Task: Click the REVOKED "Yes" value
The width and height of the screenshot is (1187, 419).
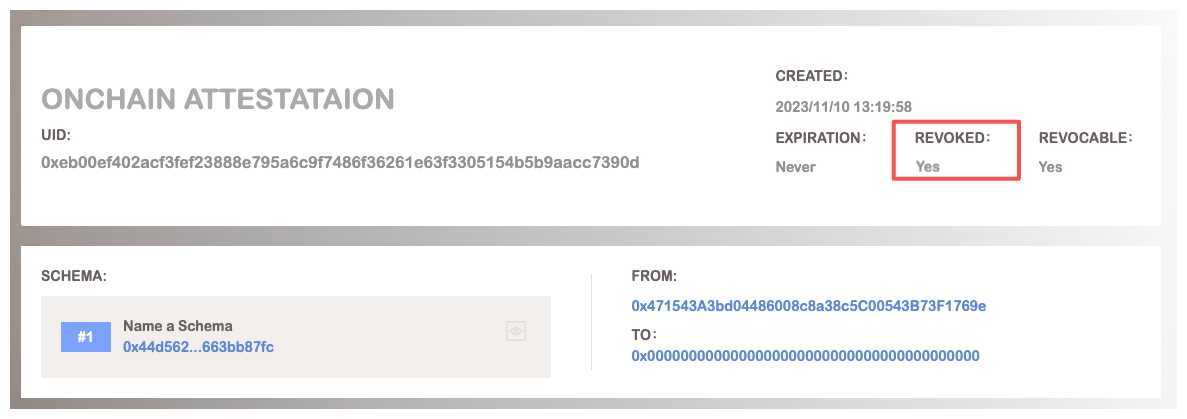Action: [928, 167]
